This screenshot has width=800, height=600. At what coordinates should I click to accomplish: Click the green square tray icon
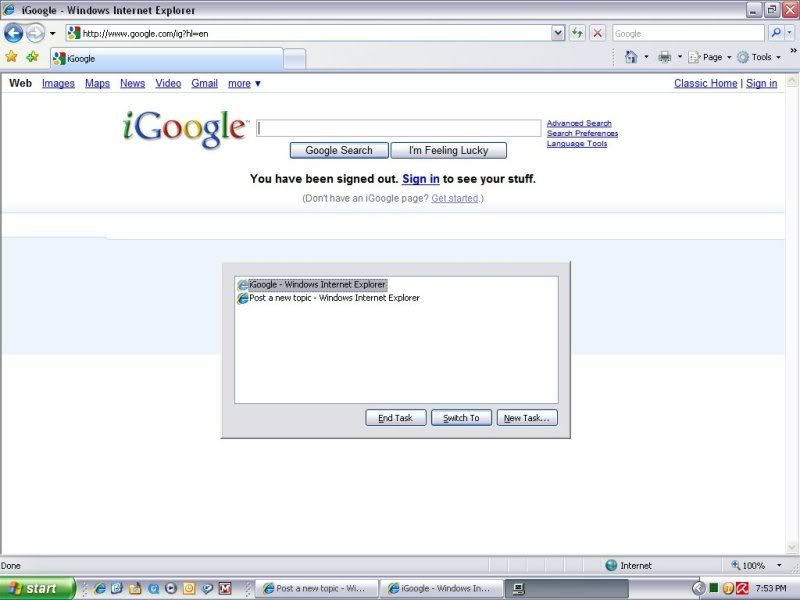pyautogui.click(x=714, y=588)
